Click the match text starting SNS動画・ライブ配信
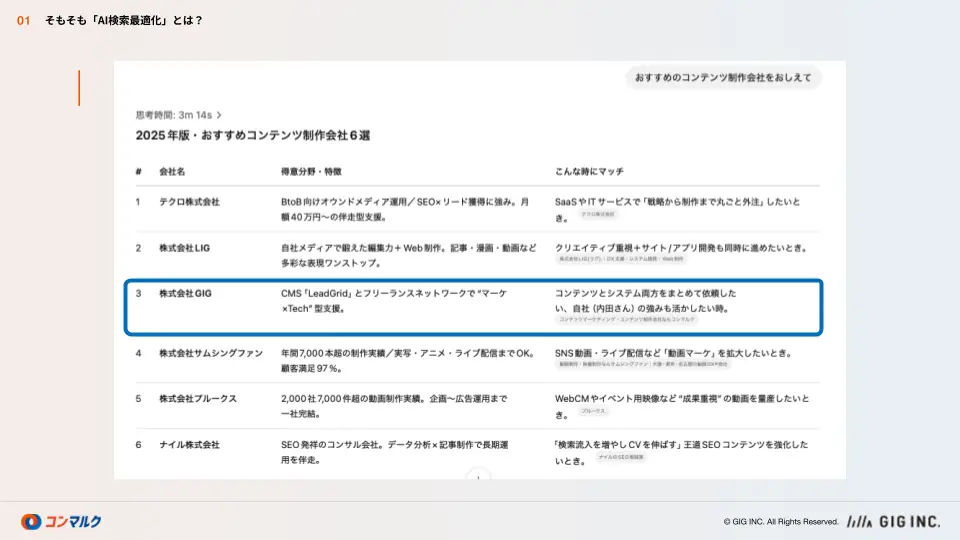The image size is (960, 540). coord(674,353)
